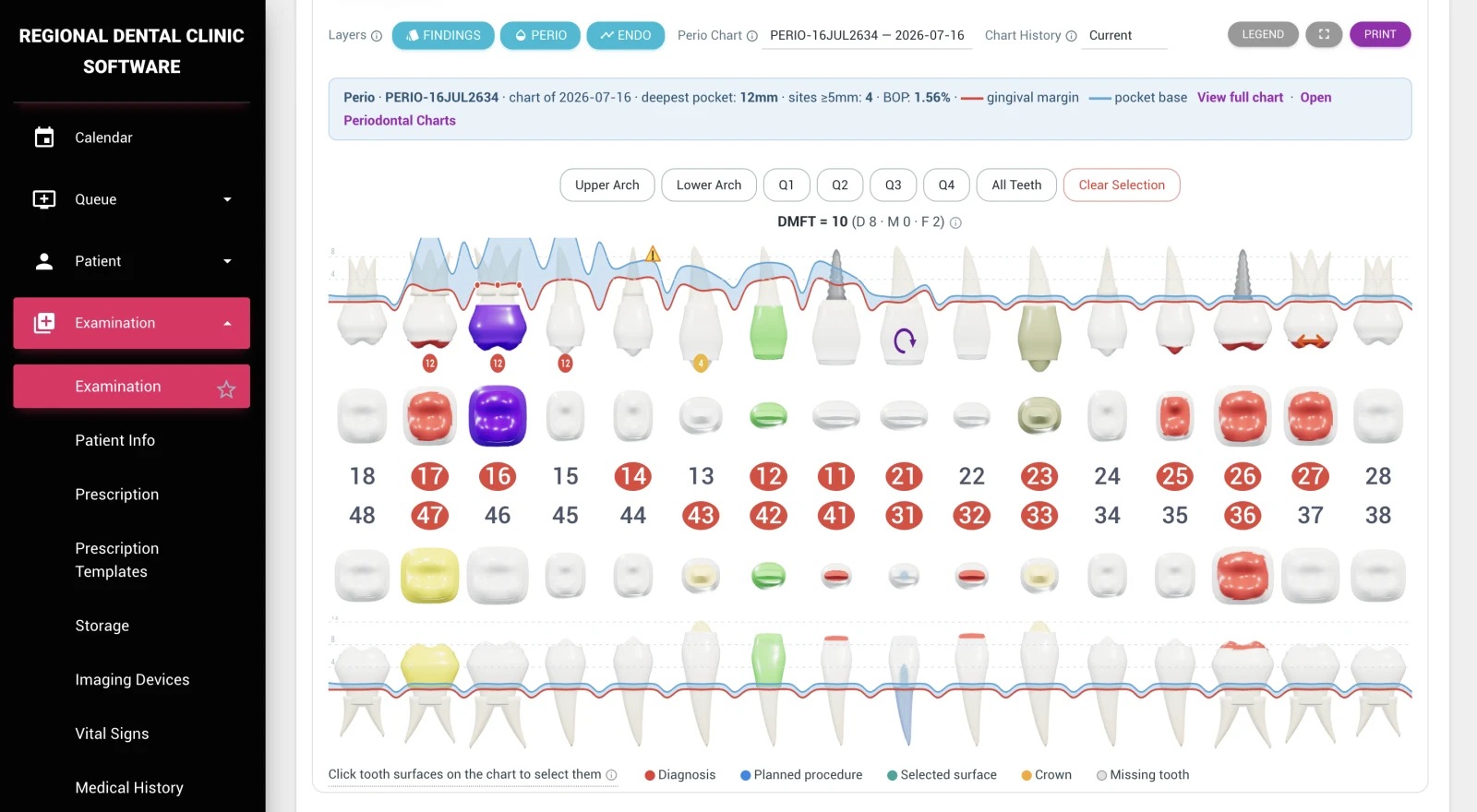Click the select-surfaces hint info icon
1477x812 pixels.
[611, 775]
